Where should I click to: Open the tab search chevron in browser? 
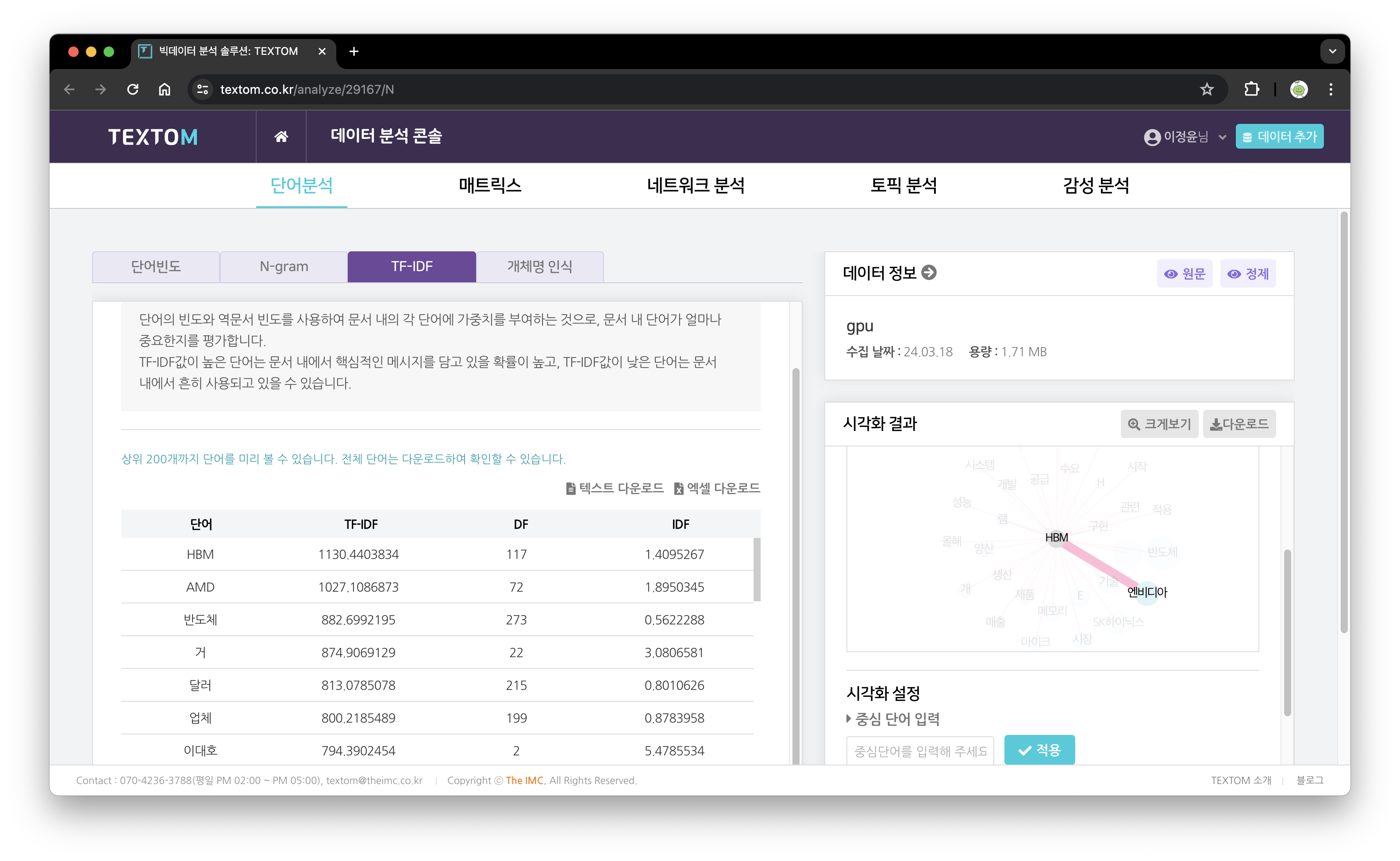click(1332, 51)
